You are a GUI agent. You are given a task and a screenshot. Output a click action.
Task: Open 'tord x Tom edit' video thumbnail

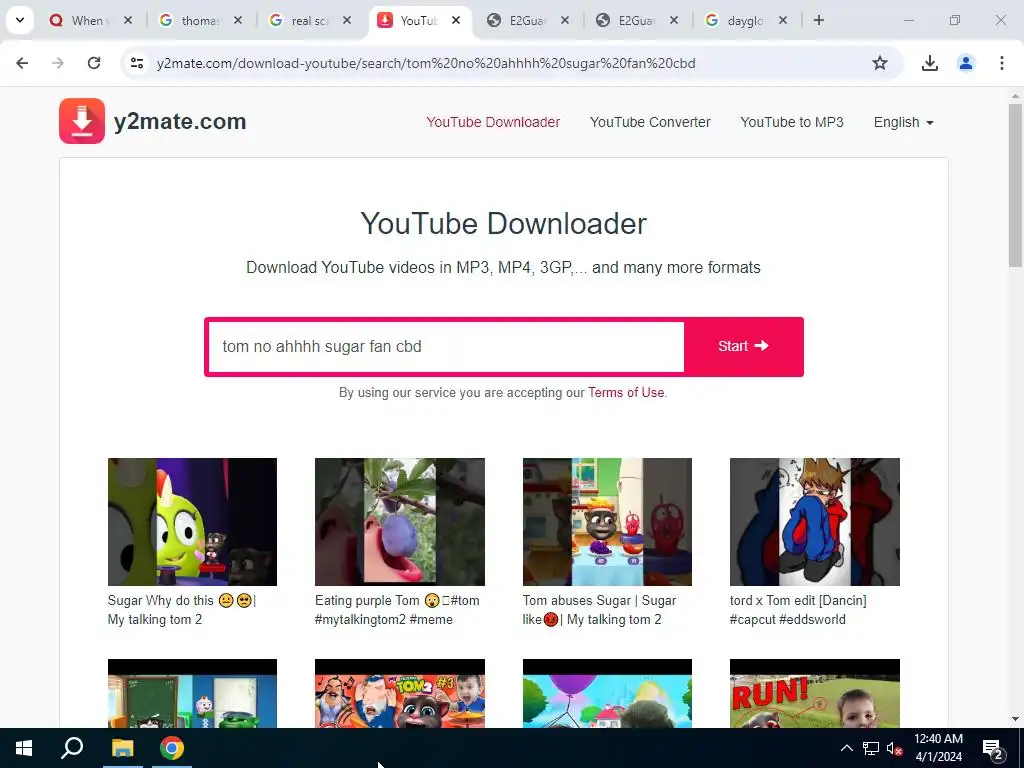pos(814,522)
